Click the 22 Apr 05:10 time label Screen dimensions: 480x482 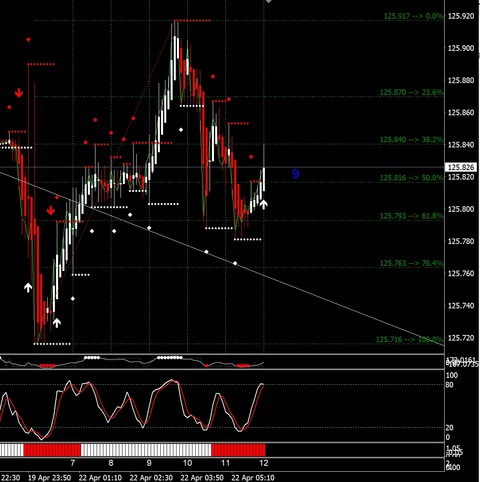pos(253,478)
